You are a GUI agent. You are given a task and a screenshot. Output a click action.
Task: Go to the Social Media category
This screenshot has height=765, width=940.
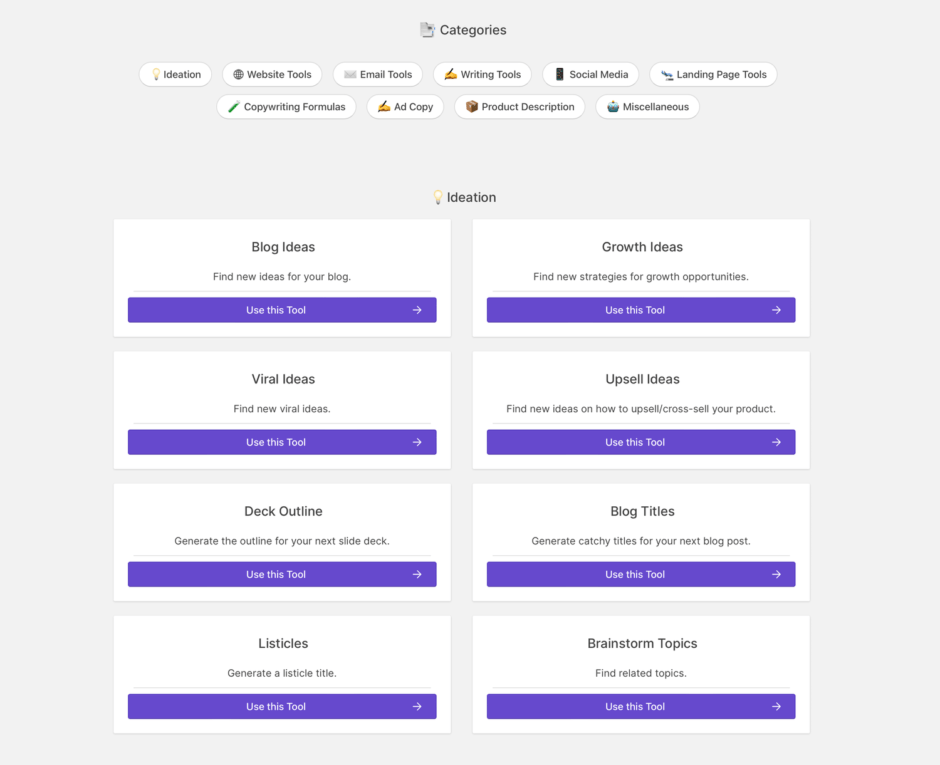coord(590,74)
